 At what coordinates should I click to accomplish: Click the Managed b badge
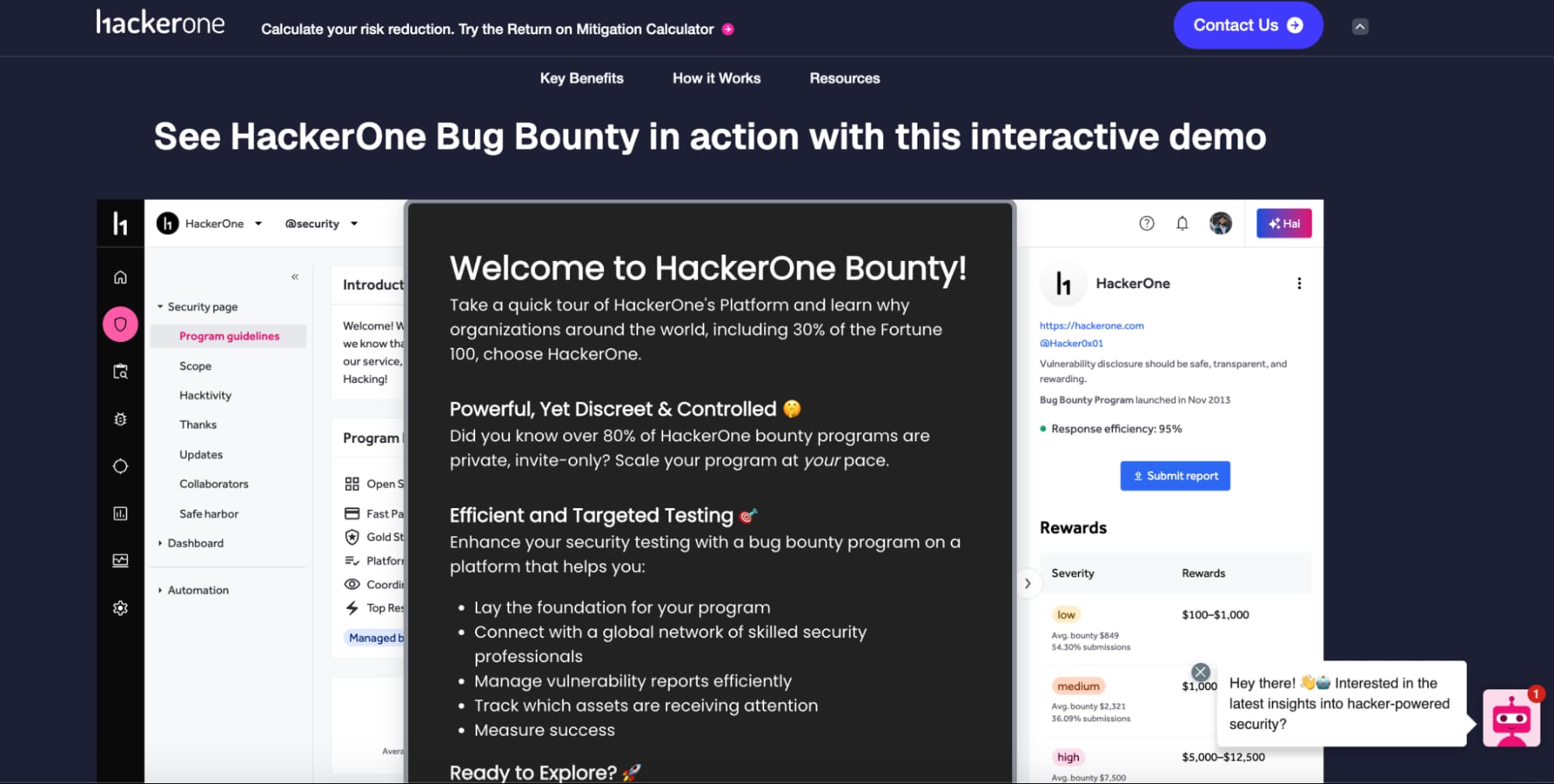tap(375, 638)
